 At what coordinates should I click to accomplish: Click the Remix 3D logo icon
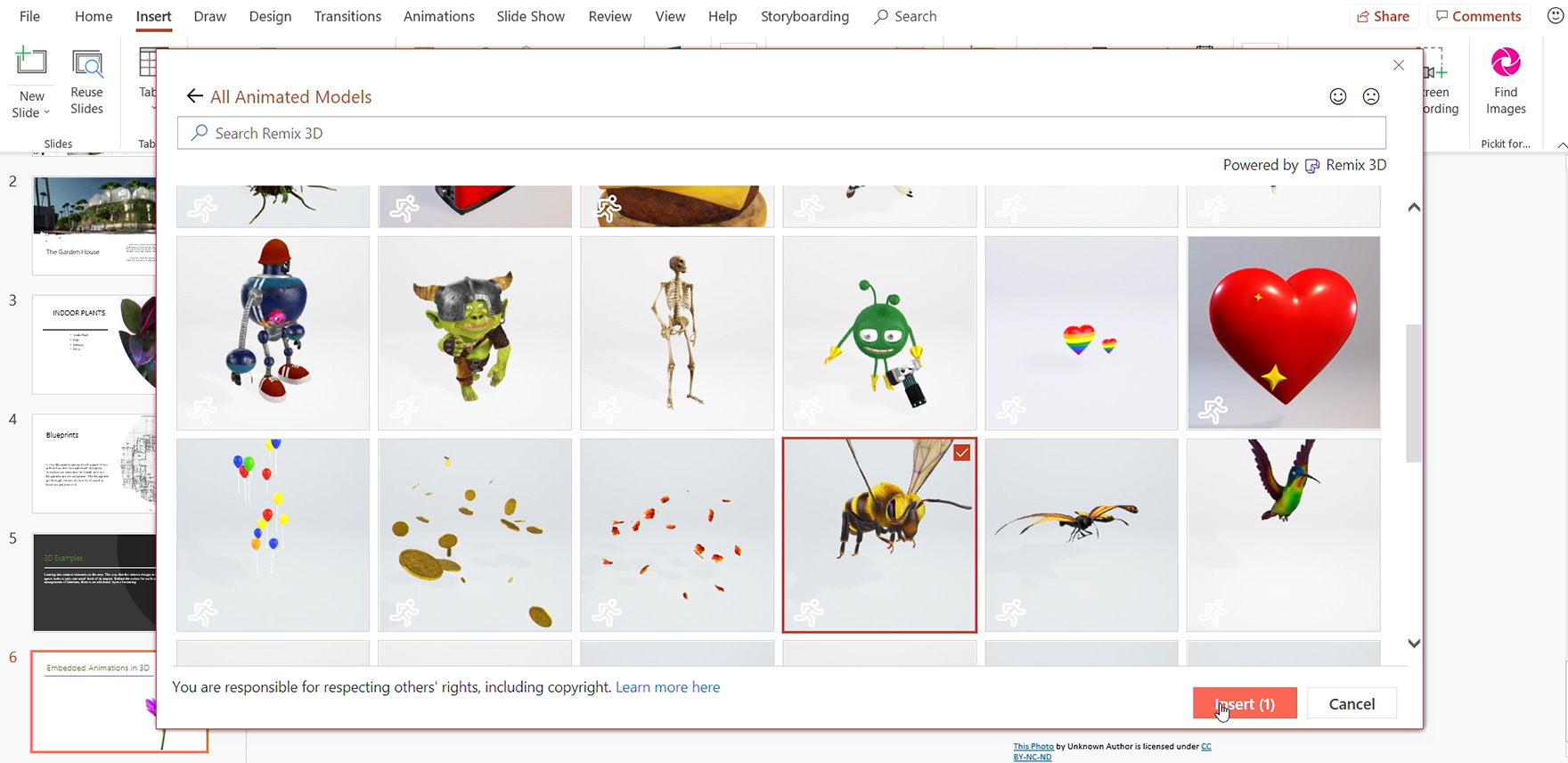1311,166
